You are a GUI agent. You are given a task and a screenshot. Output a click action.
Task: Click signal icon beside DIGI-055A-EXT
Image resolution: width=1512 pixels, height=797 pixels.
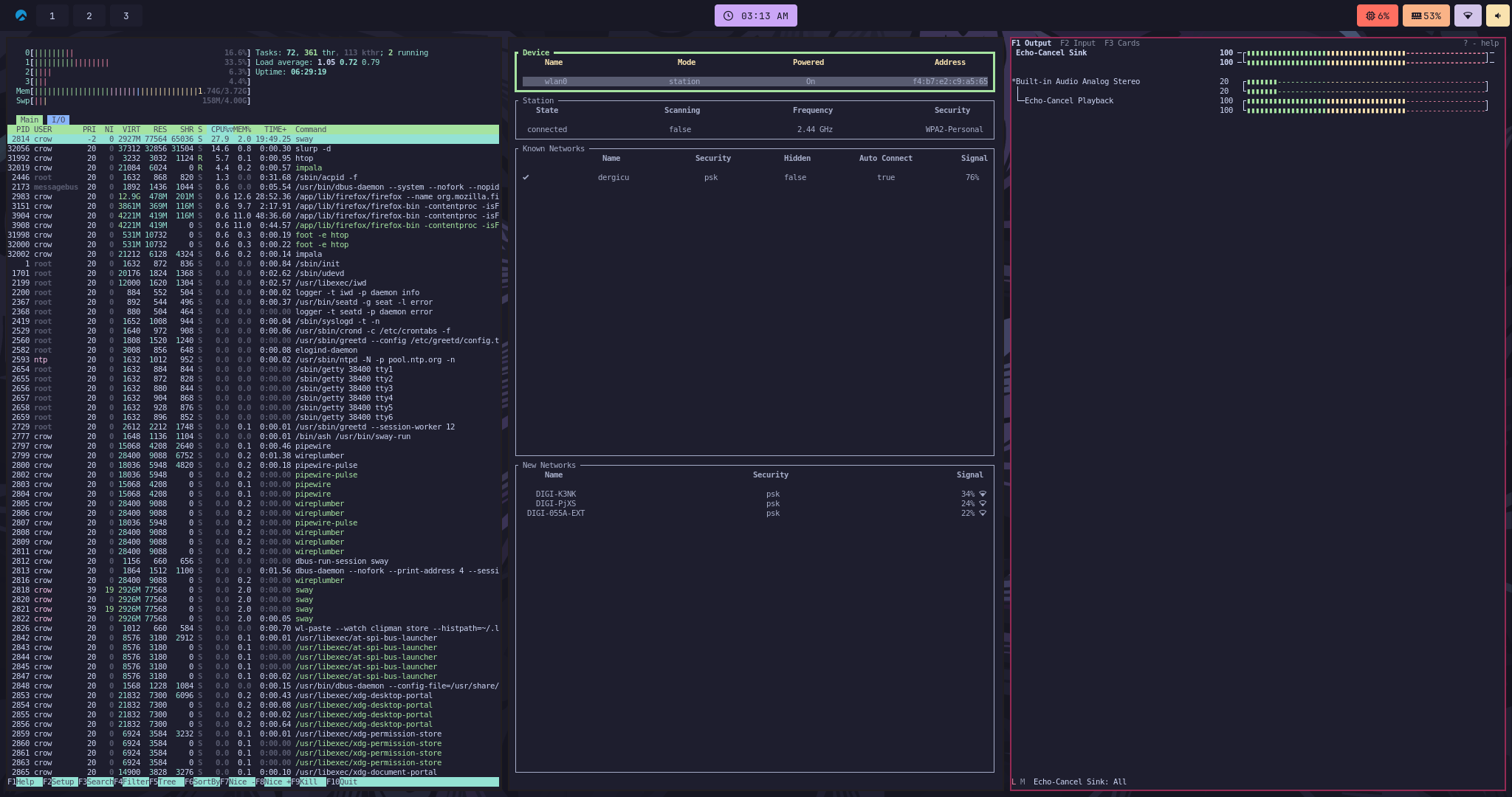[x=983, y=513]
